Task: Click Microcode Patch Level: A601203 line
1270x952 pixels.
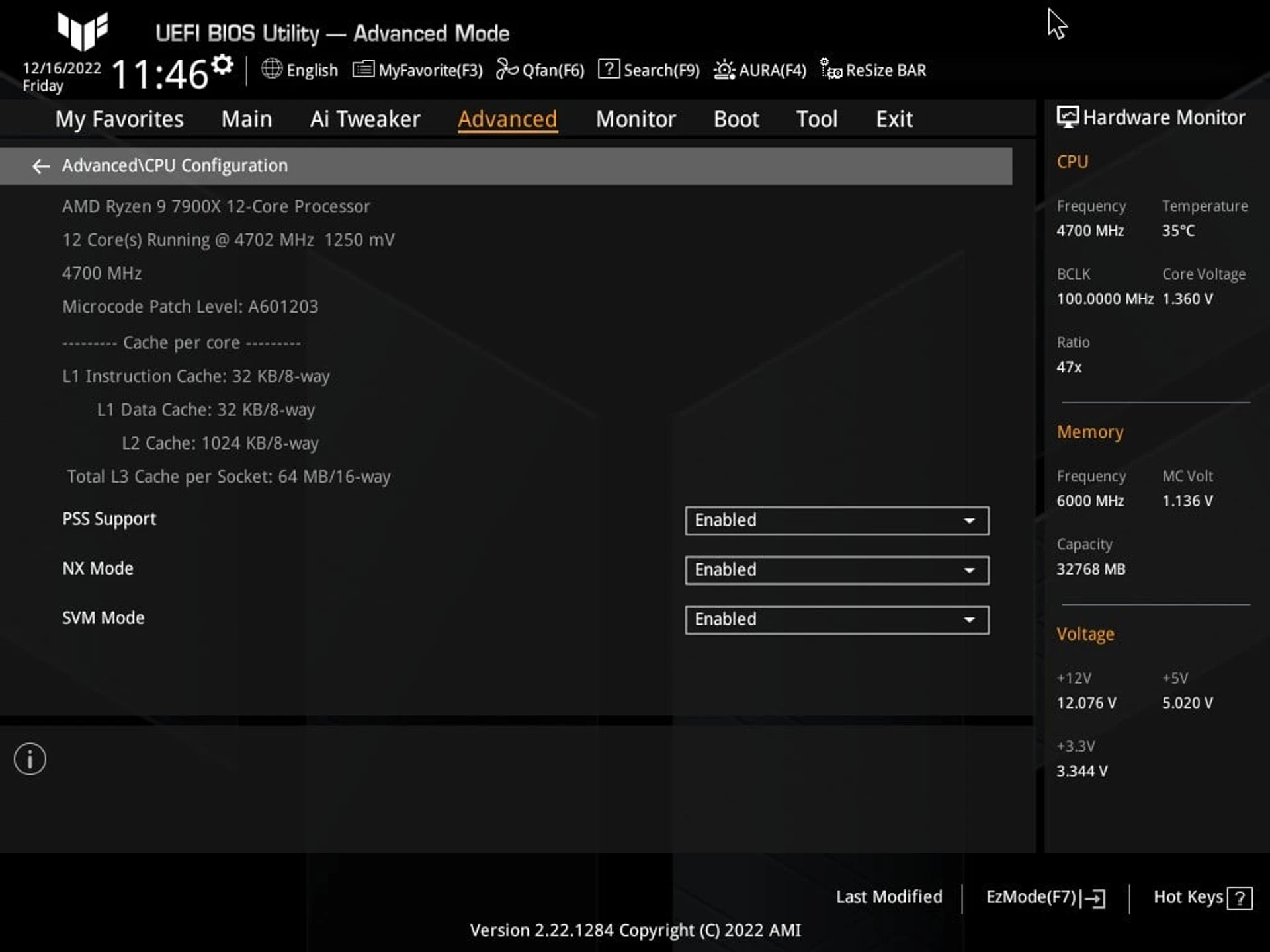Action: (190, 307)
